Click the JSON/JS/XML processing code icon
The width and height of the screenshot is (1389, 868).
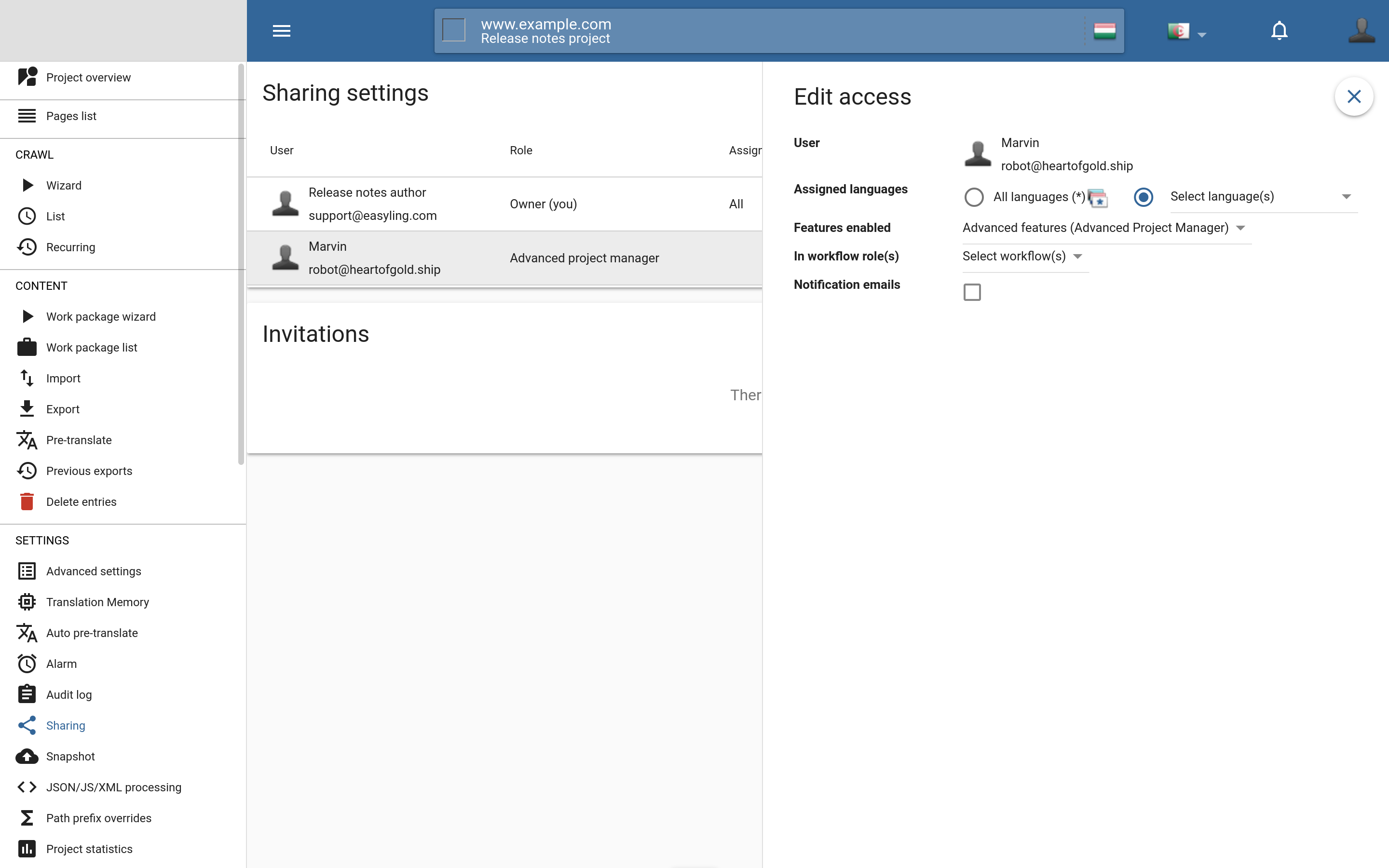(27, 787)
